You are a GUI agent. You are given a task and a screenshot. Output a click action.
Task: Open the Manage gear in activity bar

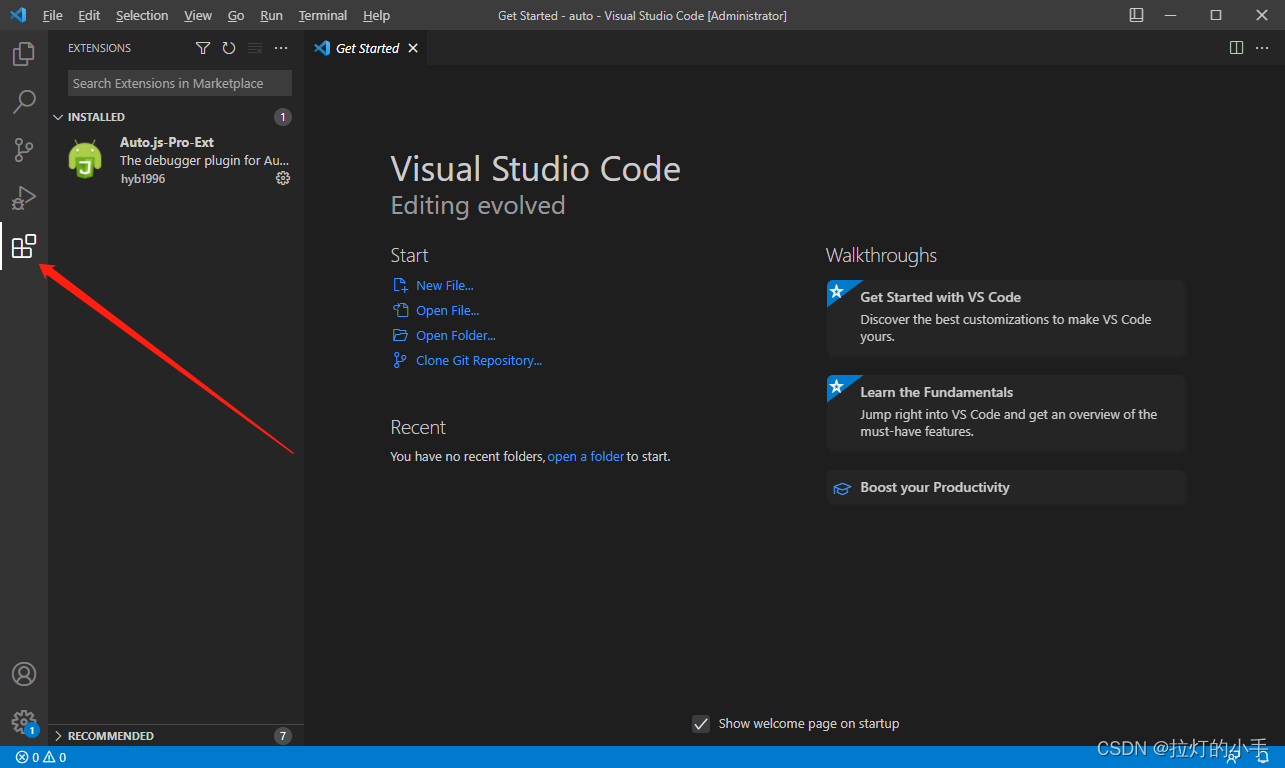click(24, 722)
